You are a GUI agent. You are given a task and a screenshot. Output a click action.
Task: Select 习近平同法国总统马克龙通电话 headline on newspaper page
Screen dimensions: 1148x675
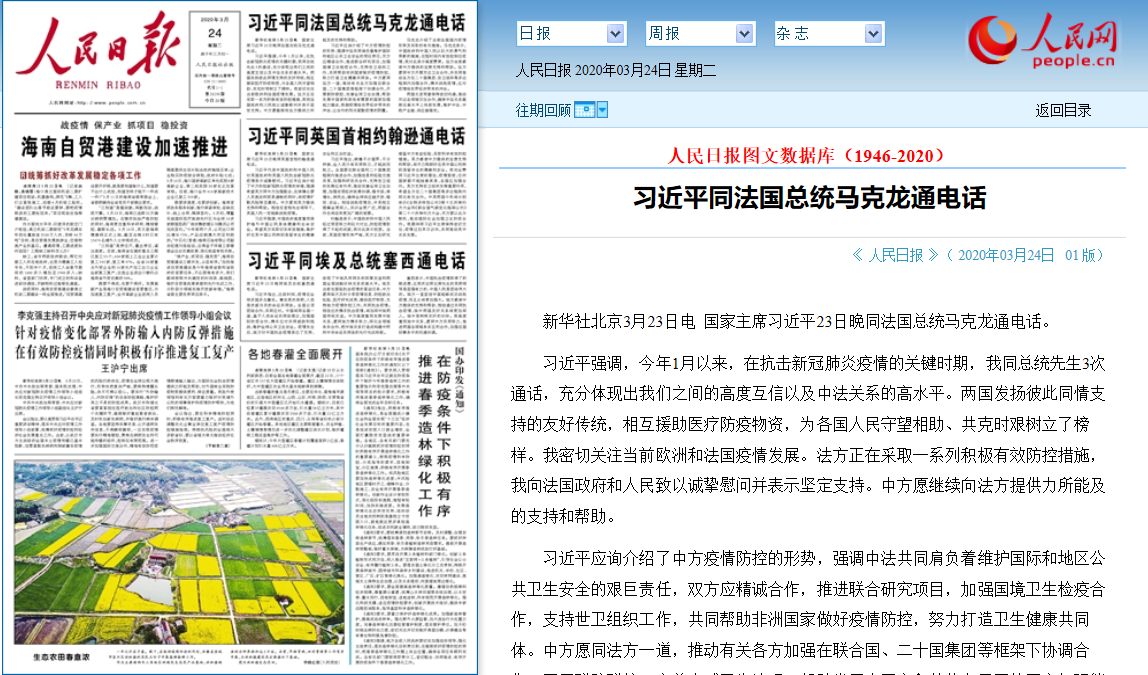[357, 23]
